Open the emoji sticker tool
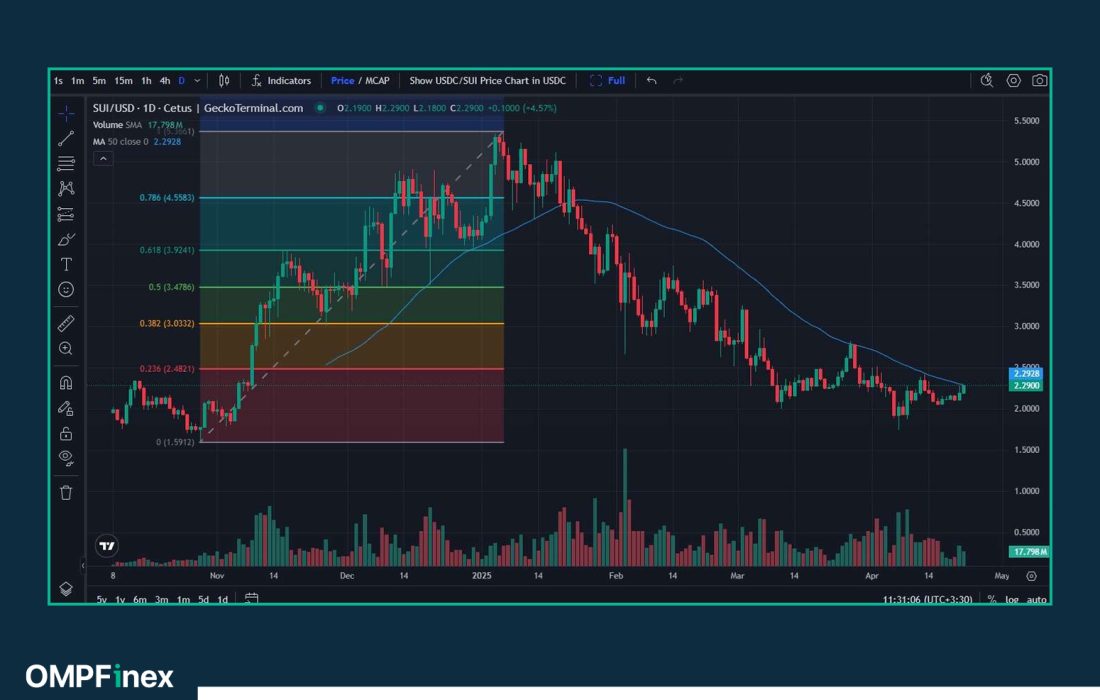The width and height of the screenshot is (1100, 700). point(66,289)
